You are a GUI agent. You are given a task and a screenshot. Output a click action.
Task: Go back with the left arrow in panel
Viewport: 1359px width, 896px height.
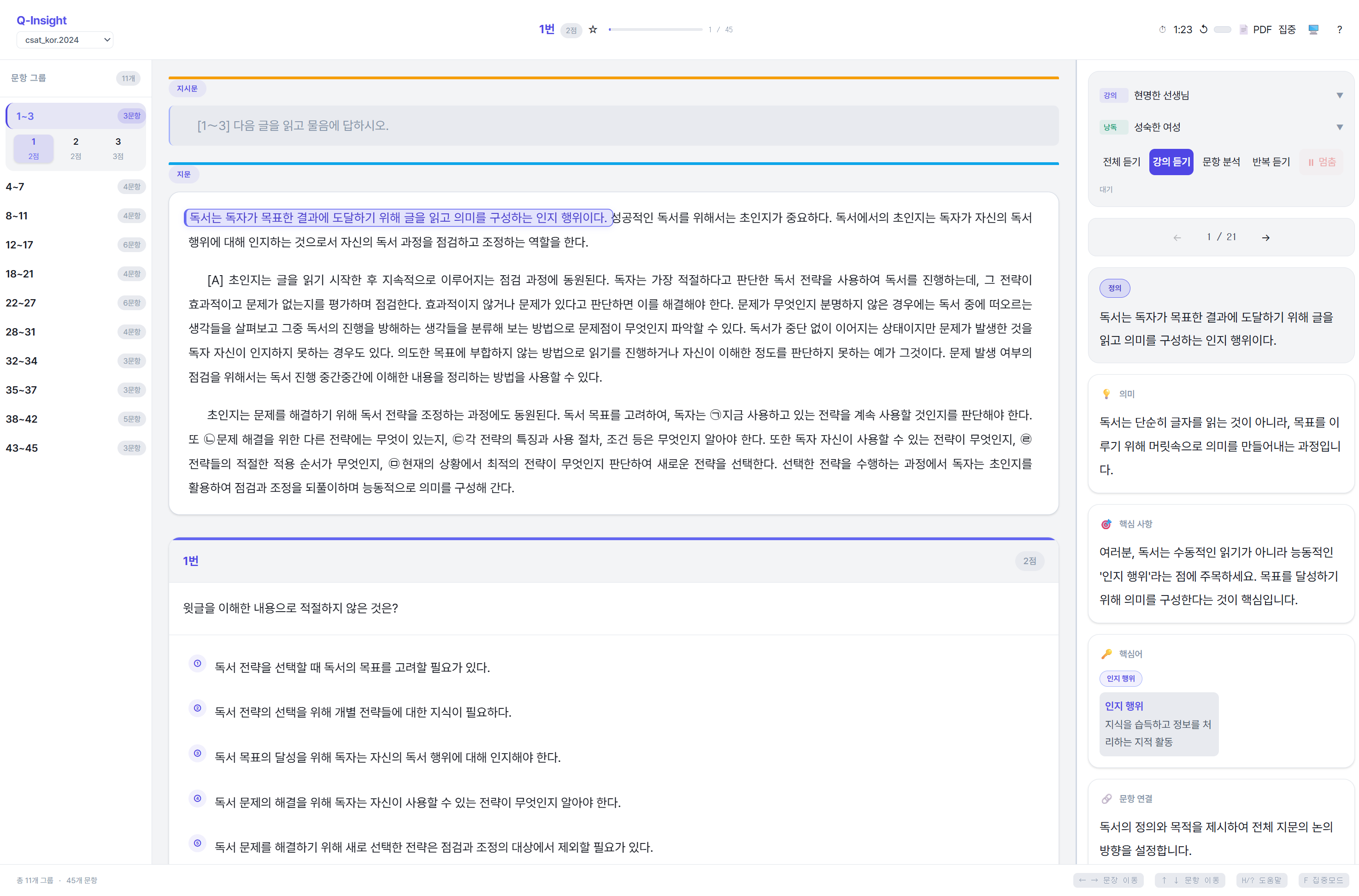point(1177,237)
